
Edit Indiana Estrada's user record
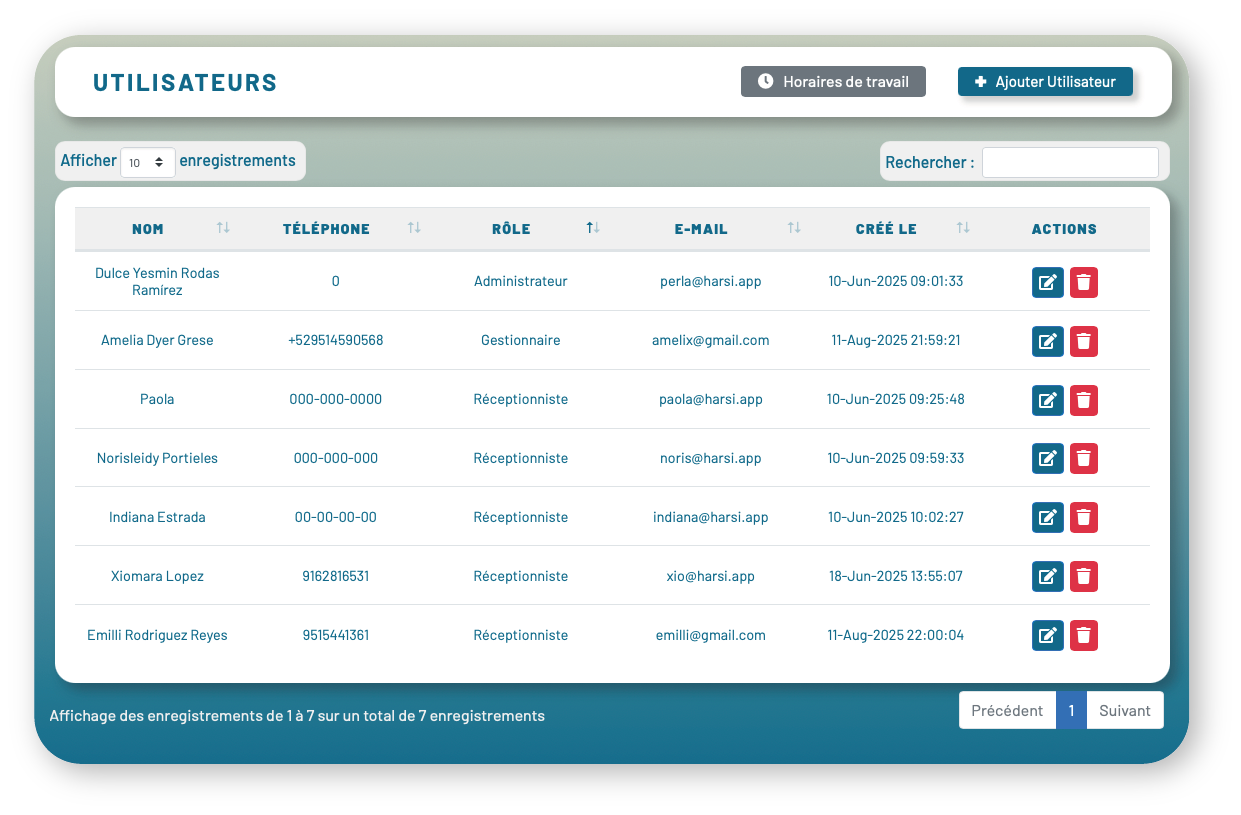point(1047,518)
